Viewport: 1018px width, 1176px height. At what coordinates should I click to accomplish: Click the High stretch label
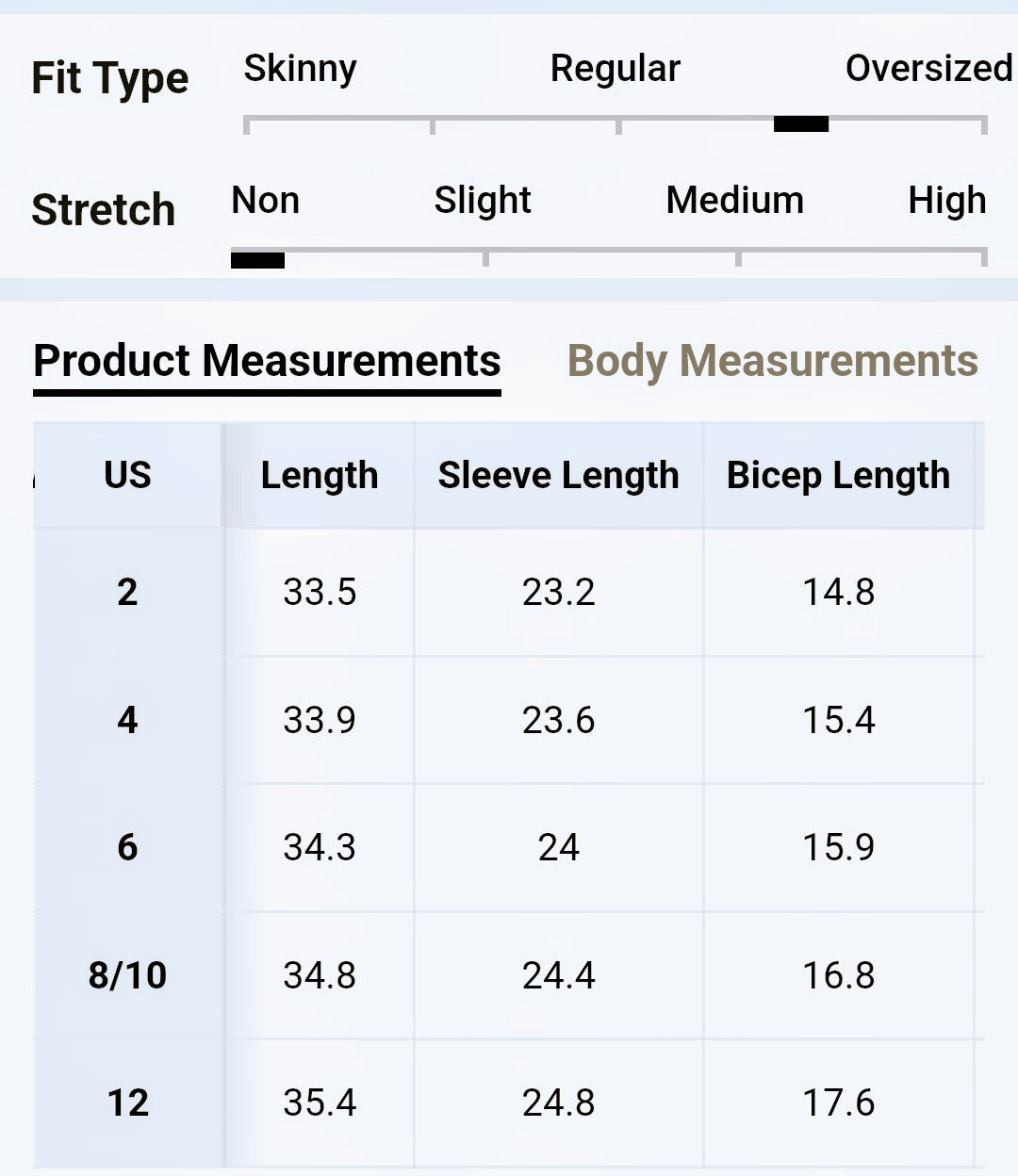tap(947, 201)
